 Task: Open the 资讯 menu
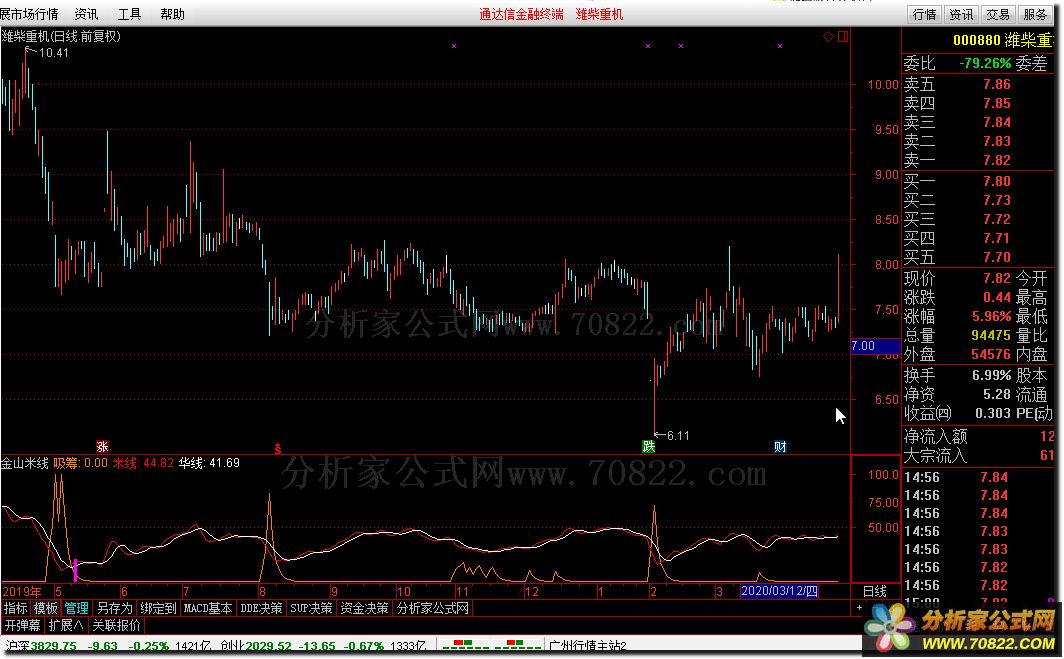point(86,14)
